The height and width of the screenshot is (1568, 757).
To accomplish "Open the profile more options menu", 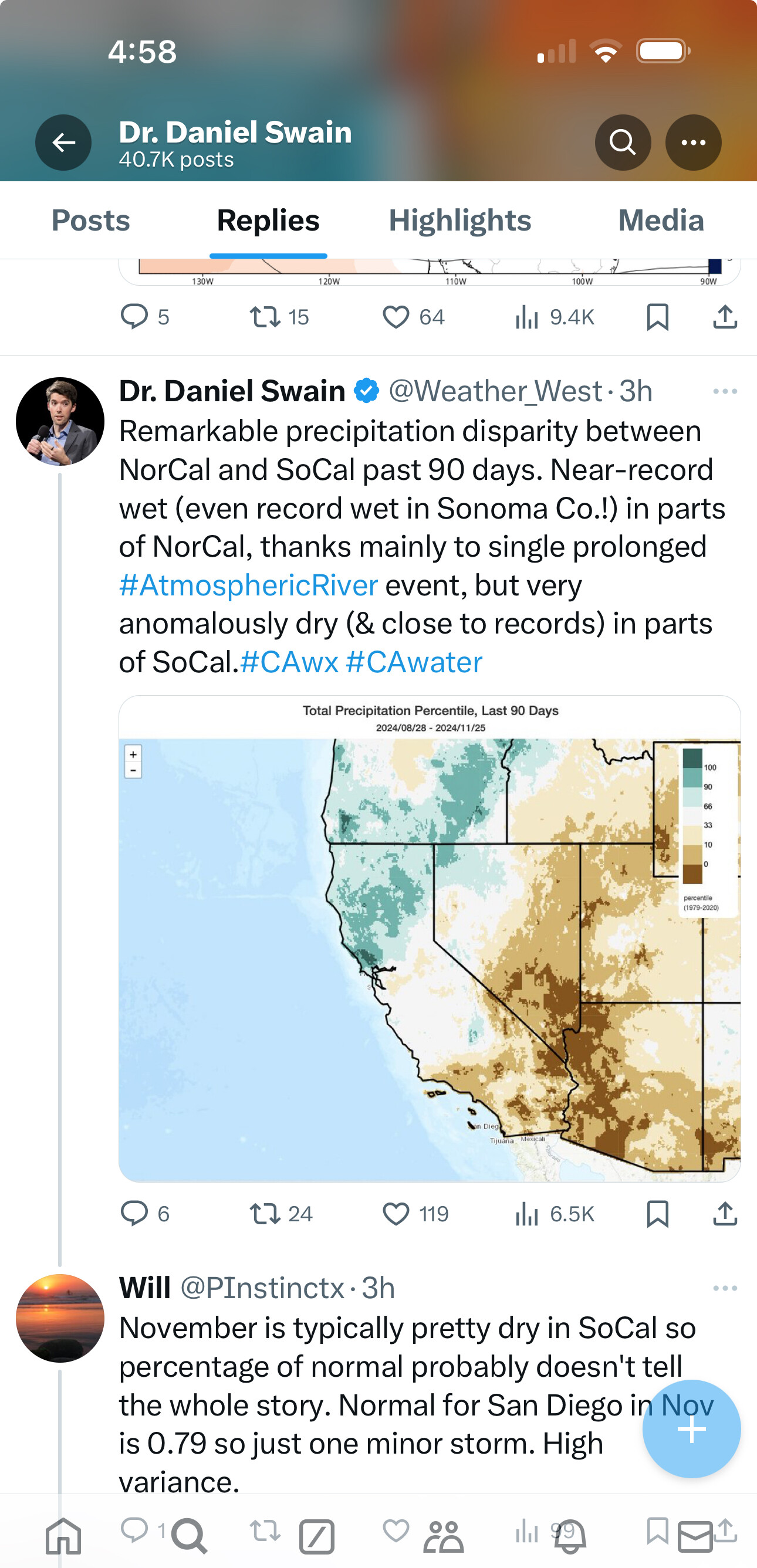I will (693, 143).
